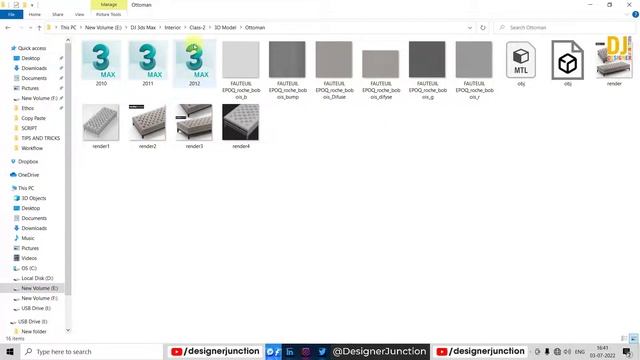
Task: Select the 2012 3ds Max file
Action: [x=194, y=63]
